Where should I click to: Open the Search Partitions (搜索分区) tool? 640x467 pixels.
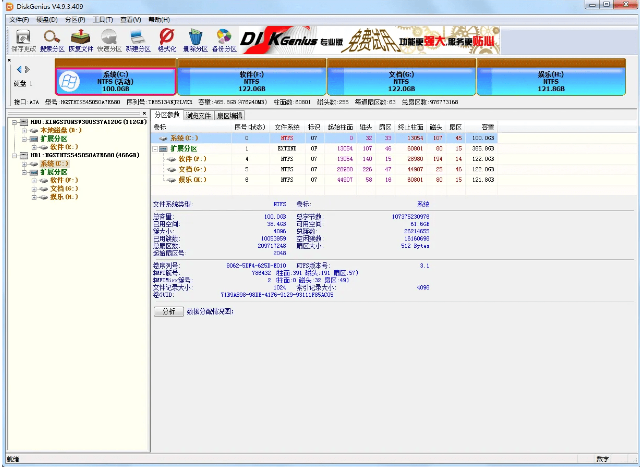click(50, 40)
